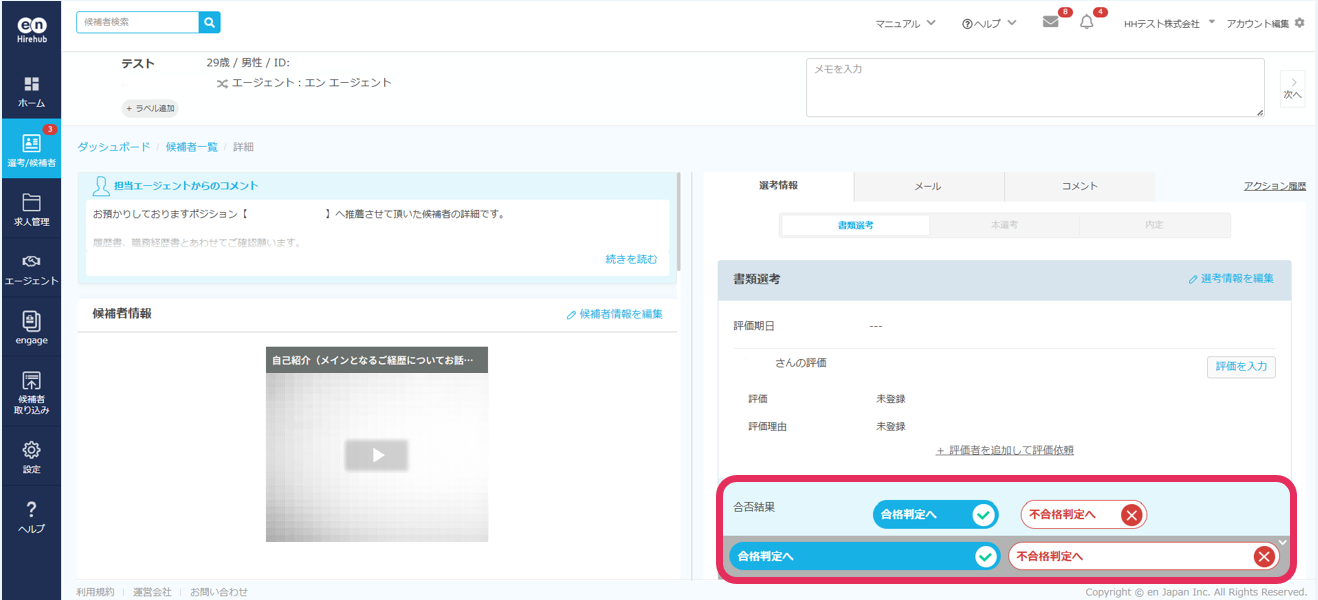This screenshot has height=600, width=1318.
Task: Click the search magnifier button
Action: point(209,21)
